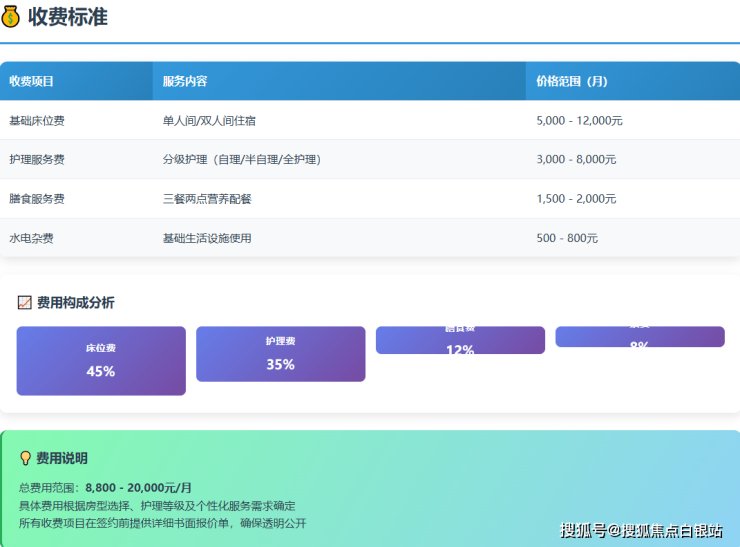Click the chart icon next to 费用构成分析
The width and height of the screenshot is (740, 547).
pos(25,303)
